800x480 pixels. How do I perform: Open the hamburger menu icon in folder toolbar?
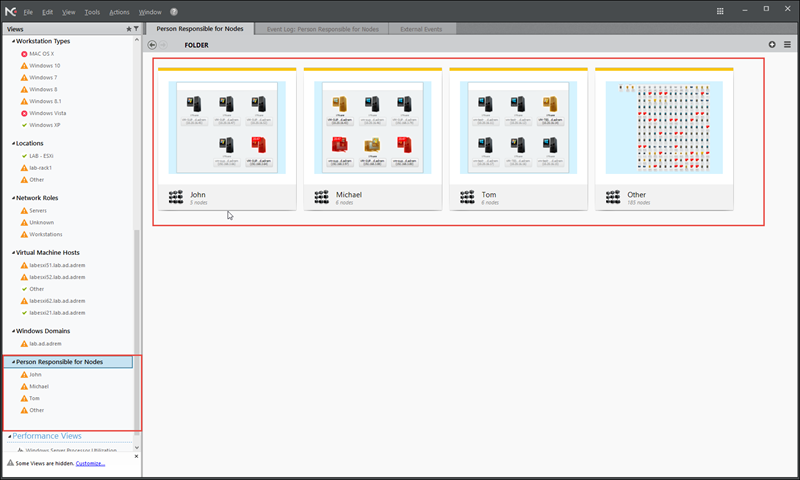click(x=787, y=45)
